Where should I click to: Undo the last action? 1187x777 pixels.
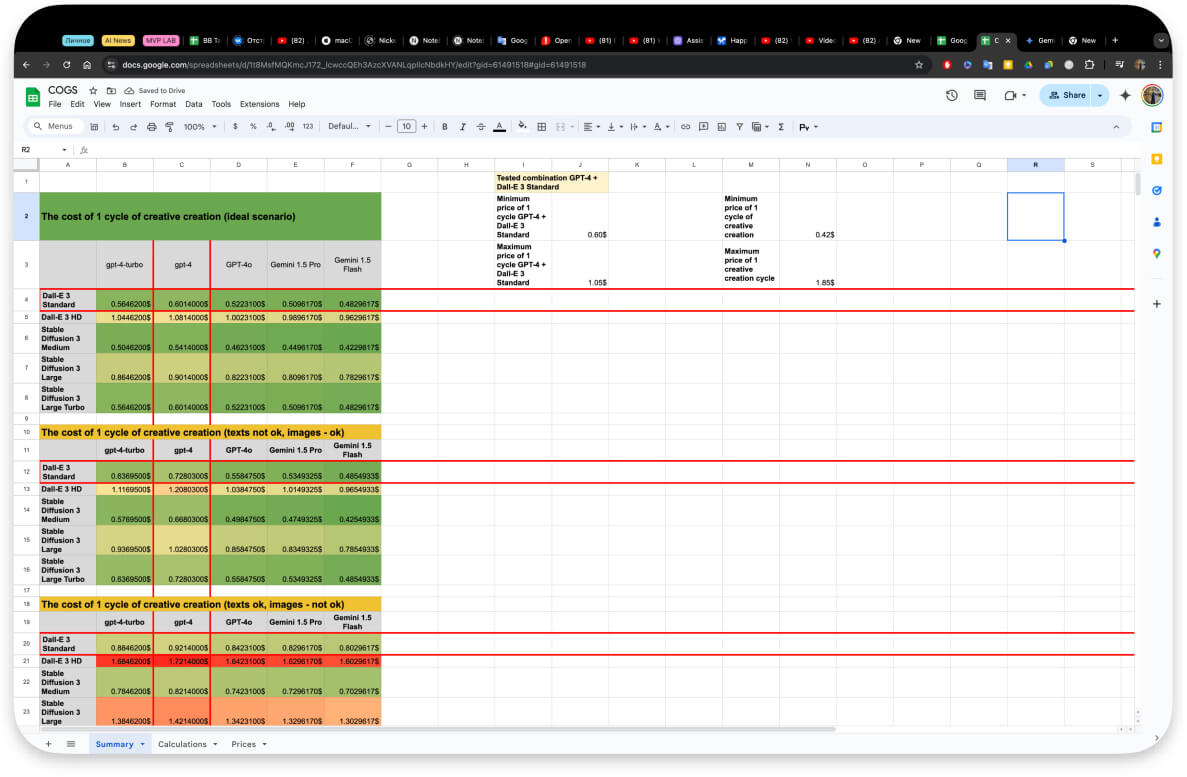click(116, 127)
